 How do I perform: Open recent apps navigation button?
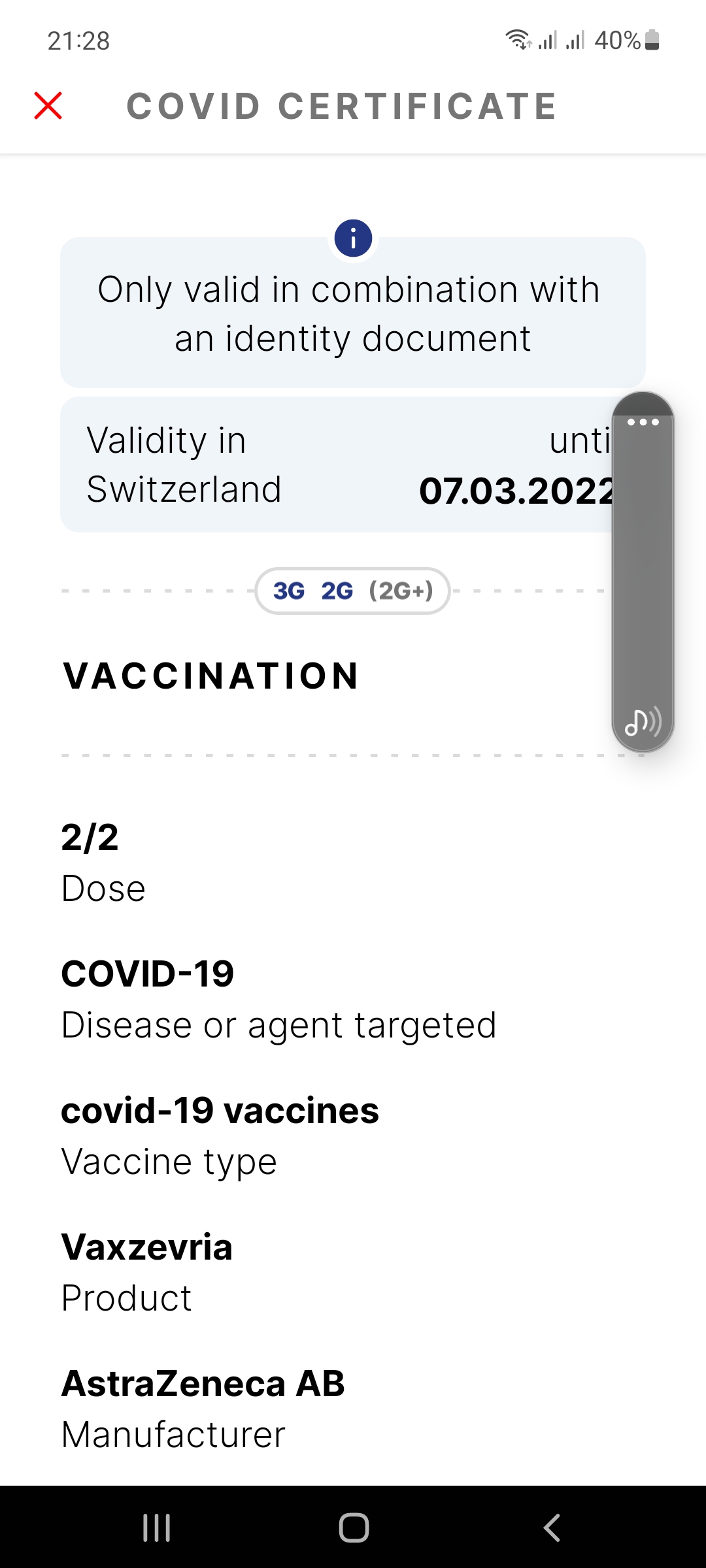coord(157,1527)
